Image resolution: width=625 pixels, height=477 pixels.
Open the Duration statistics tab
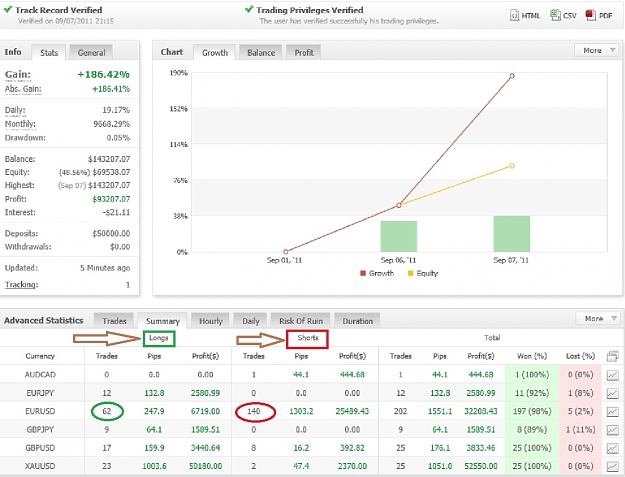point(358,321)
